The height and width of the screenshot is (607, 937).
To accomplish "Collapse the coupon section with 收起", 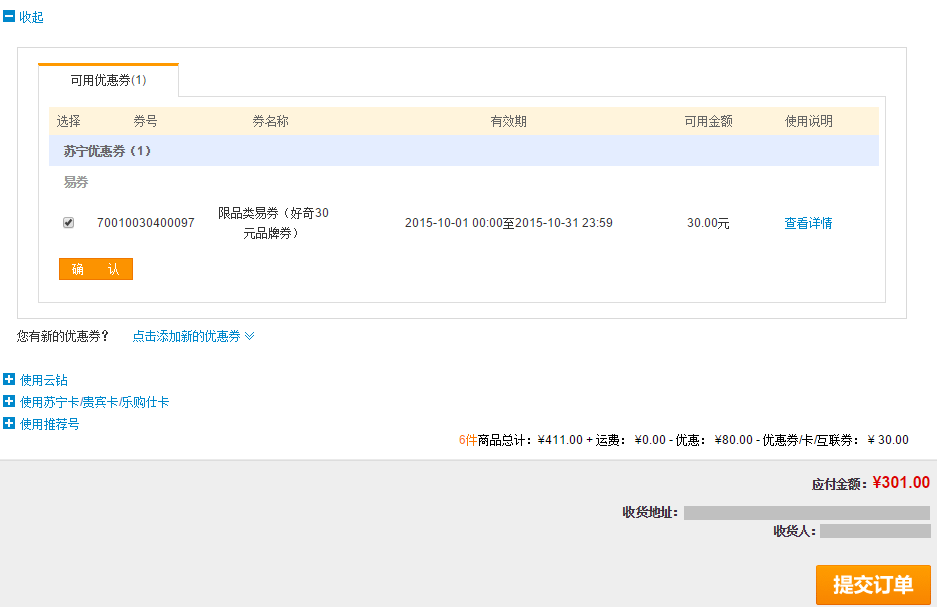I will tap(23, 17).
